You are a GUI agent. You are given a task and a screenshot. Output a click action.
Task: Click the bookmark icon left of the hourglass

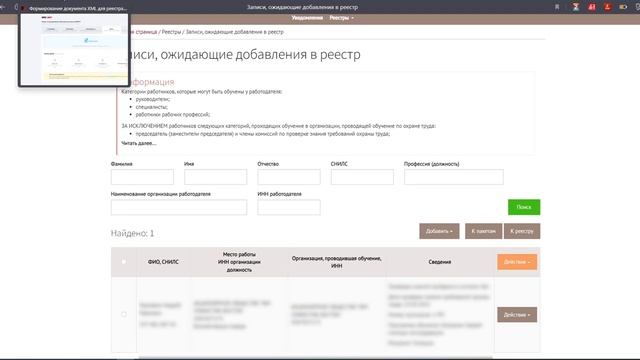(557, 7)
